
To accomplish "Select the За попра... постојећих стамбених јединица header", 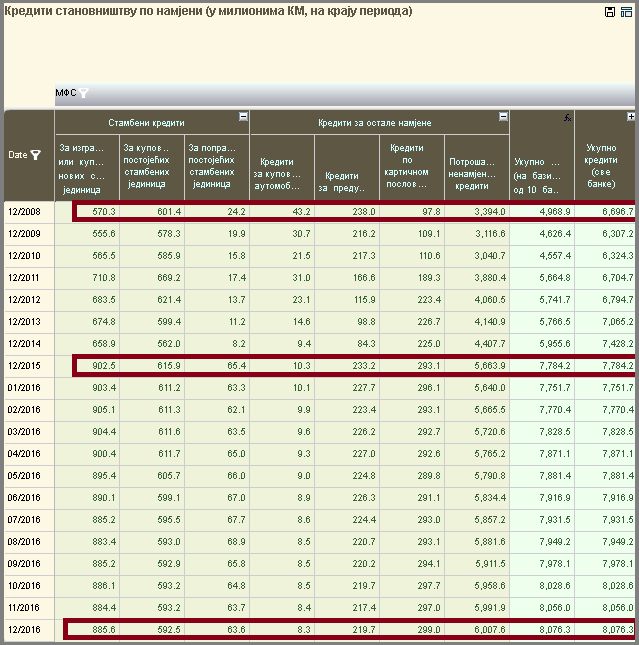I will tap(216, 166).
